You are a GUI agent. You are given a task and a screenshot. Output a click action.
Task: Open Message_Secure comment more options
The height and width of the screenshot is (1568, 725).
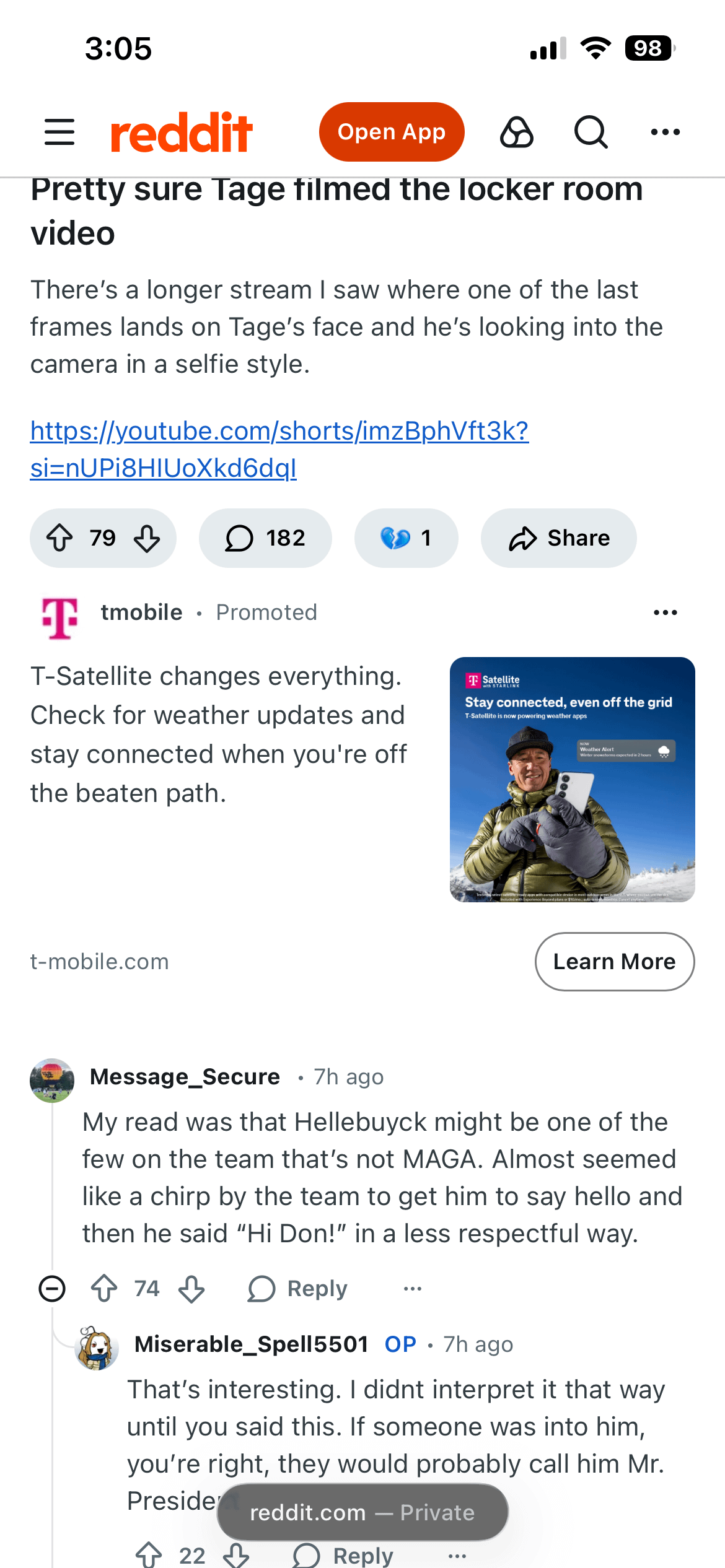(x=412, y=1289)
